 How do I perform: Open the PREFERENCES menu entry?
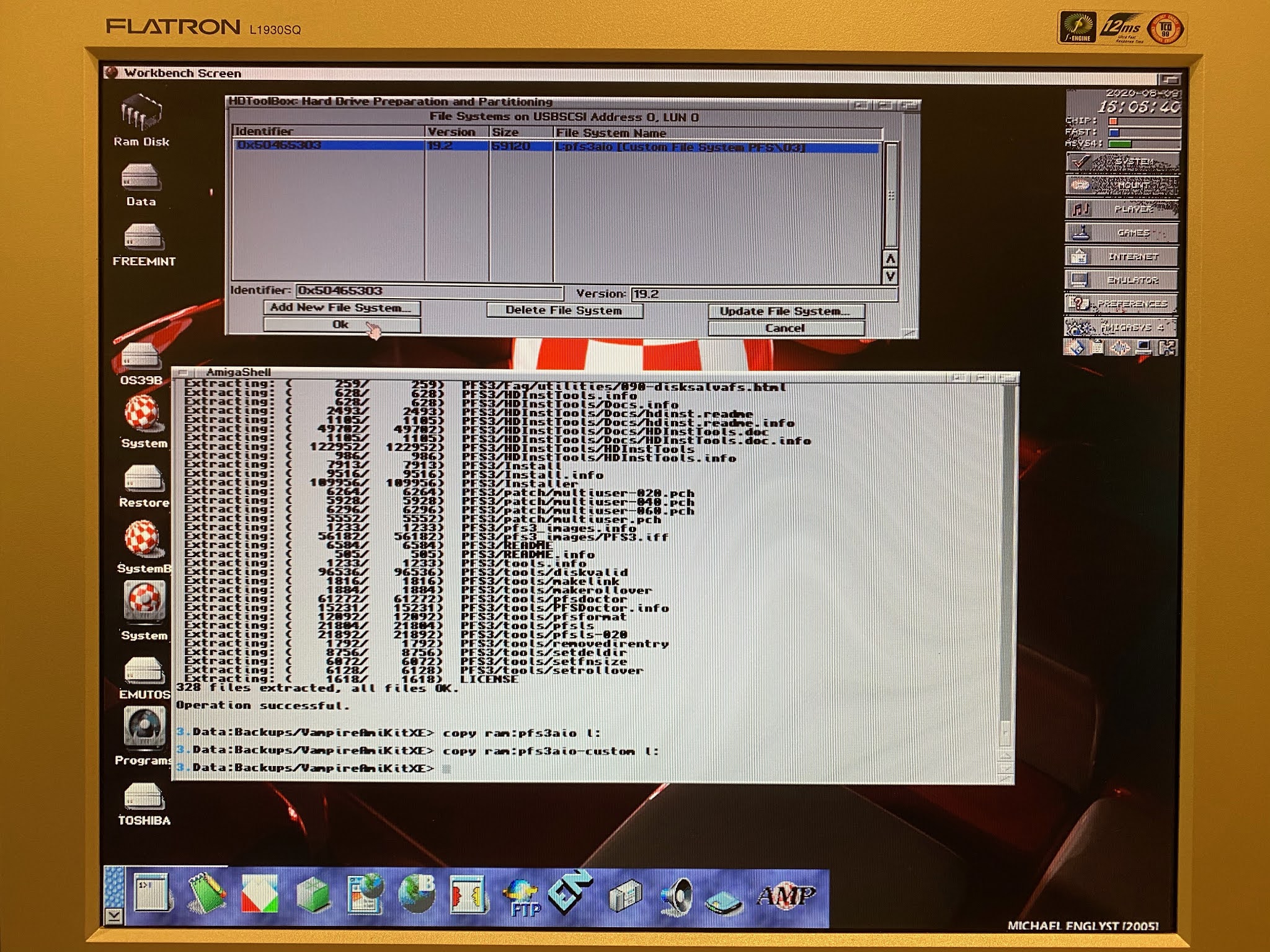click(x=1122, y=304)
